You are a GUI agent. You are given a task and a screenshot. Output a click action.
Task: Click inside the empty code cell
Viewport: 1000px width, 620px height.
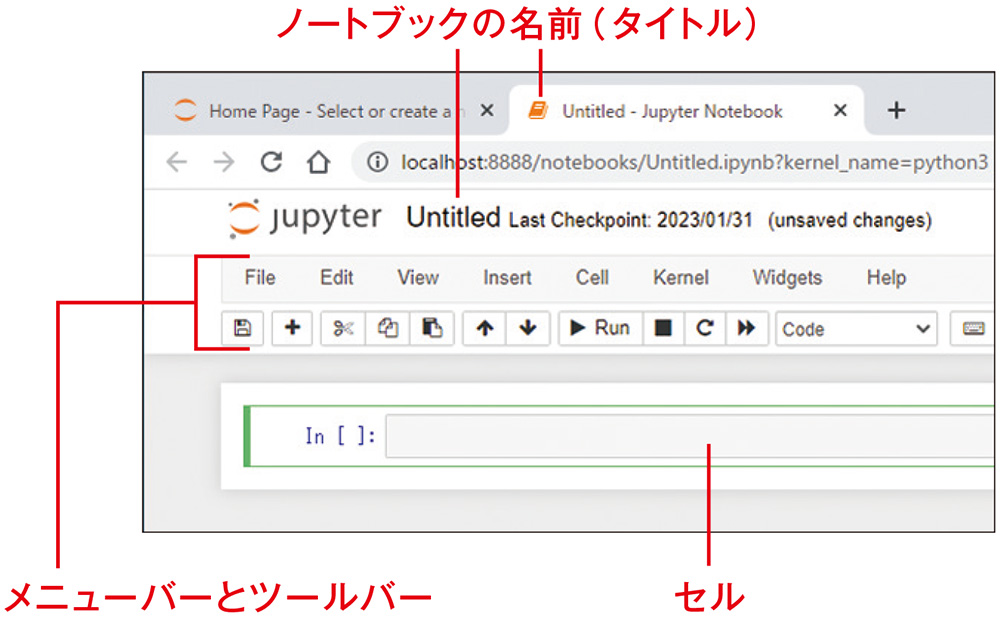pyautogui.click(x=650, y=437)
